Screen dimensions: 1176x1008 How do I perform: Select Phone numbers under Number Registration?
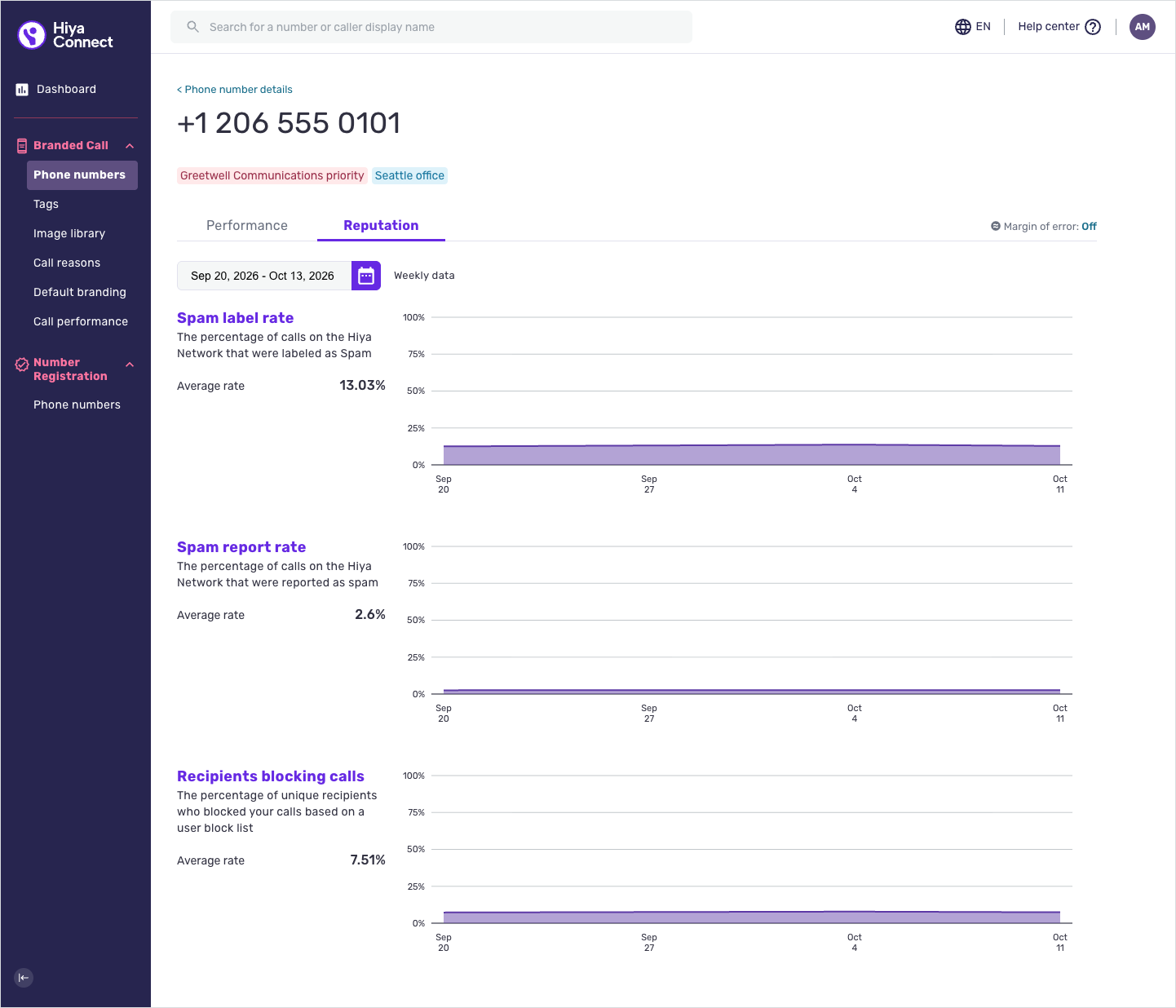(x=77, y=405)
